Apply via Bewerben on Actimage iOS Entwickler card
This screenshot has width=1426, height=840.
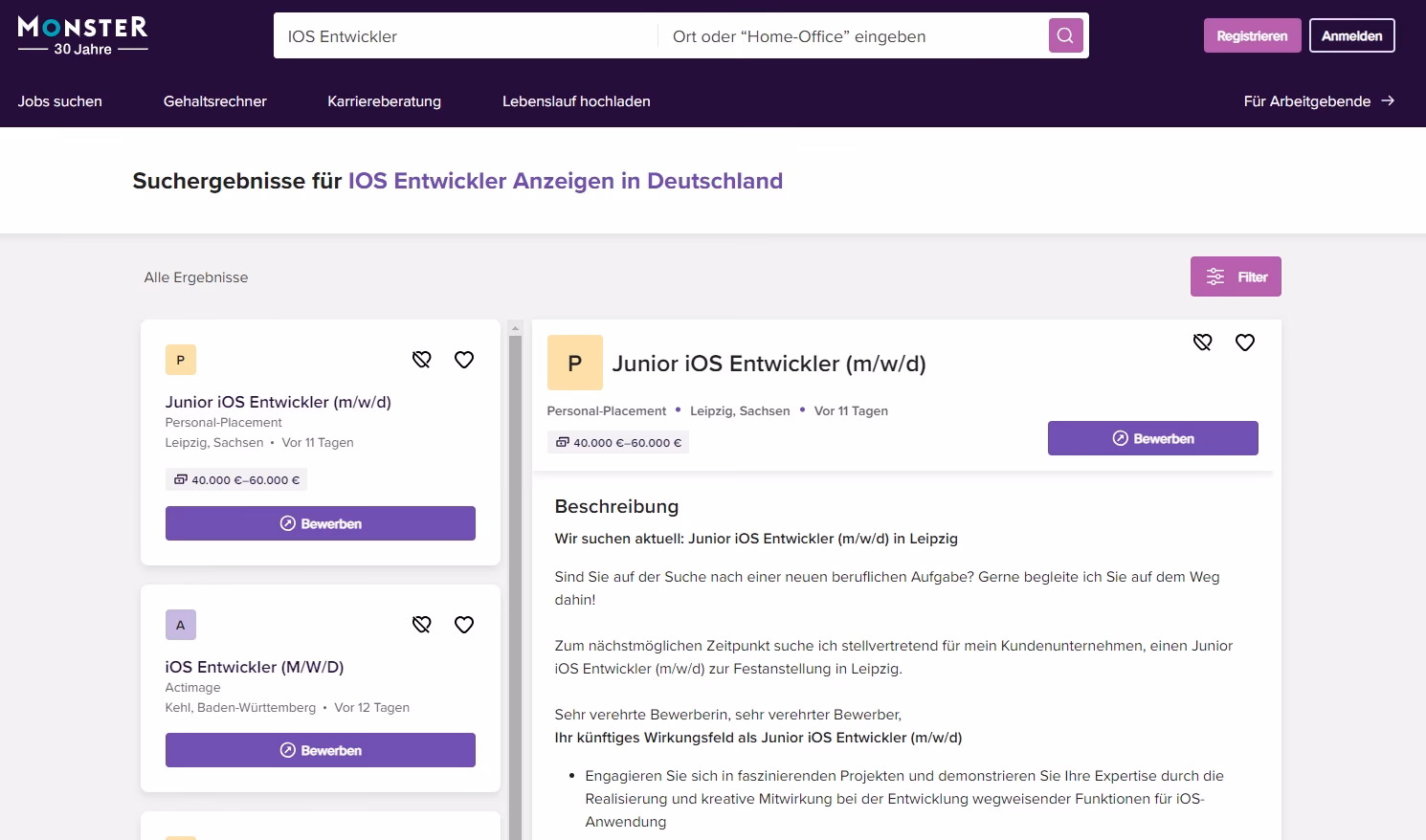tap(321, 750)
